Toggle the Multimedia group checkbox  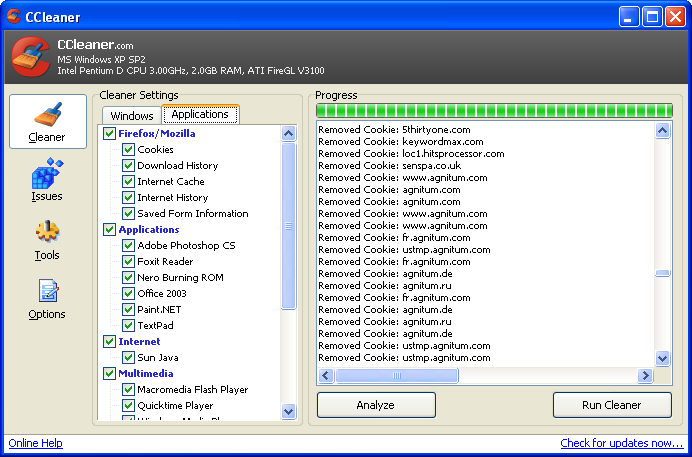[x=109, y=374]
